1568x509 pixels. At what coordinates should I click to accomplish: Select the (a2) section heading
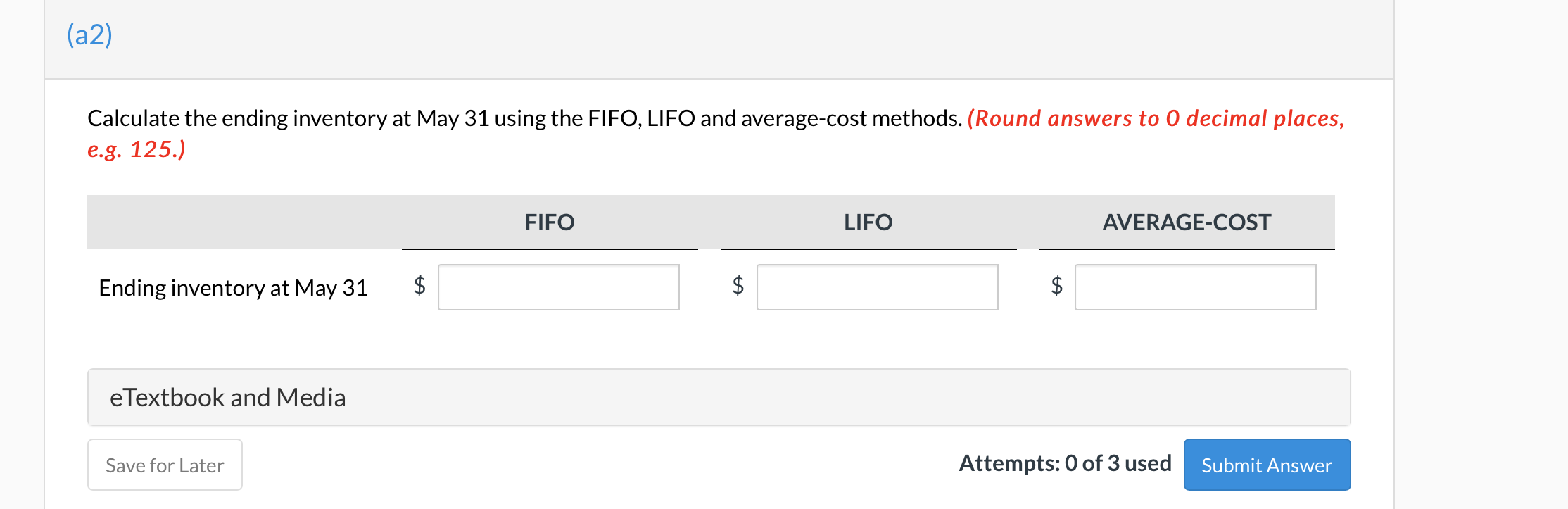pos(89,34)
